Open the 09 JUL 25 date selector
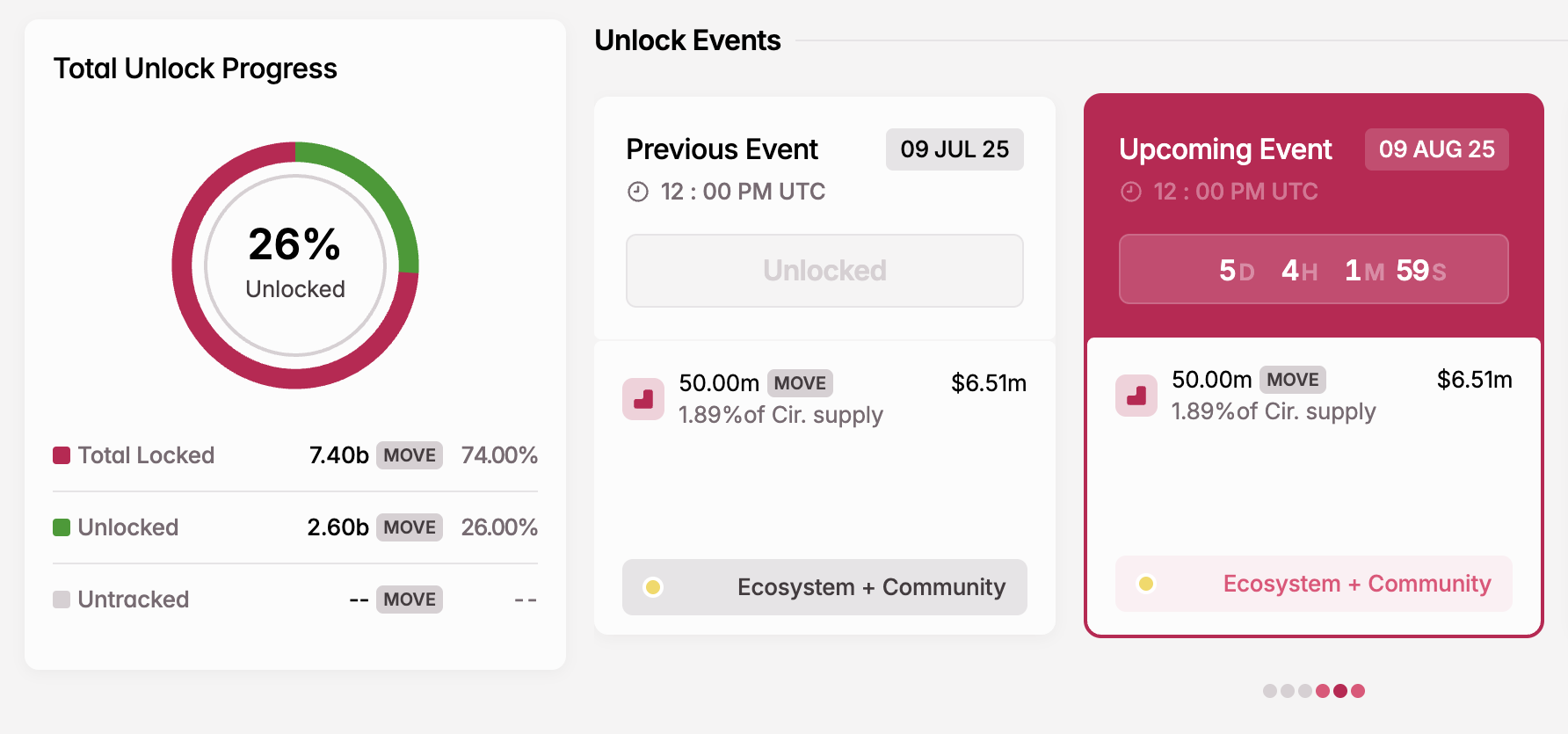Image resolution: width=1568 pixels, height=734 pixels. (955, 149)
